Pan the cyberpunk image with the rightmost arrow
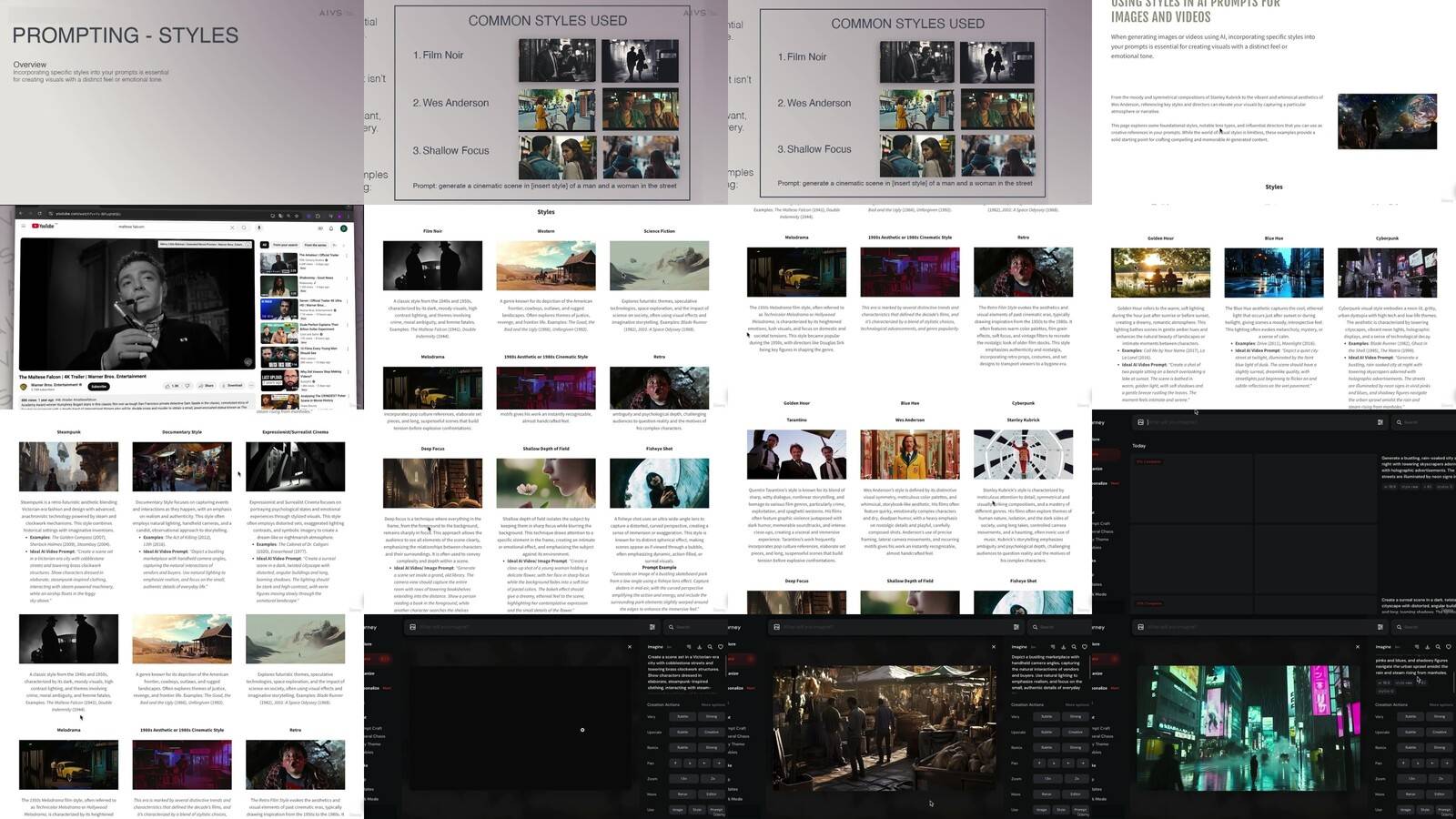This screenshot has height=819, width=1456. tap(1447, 763)
